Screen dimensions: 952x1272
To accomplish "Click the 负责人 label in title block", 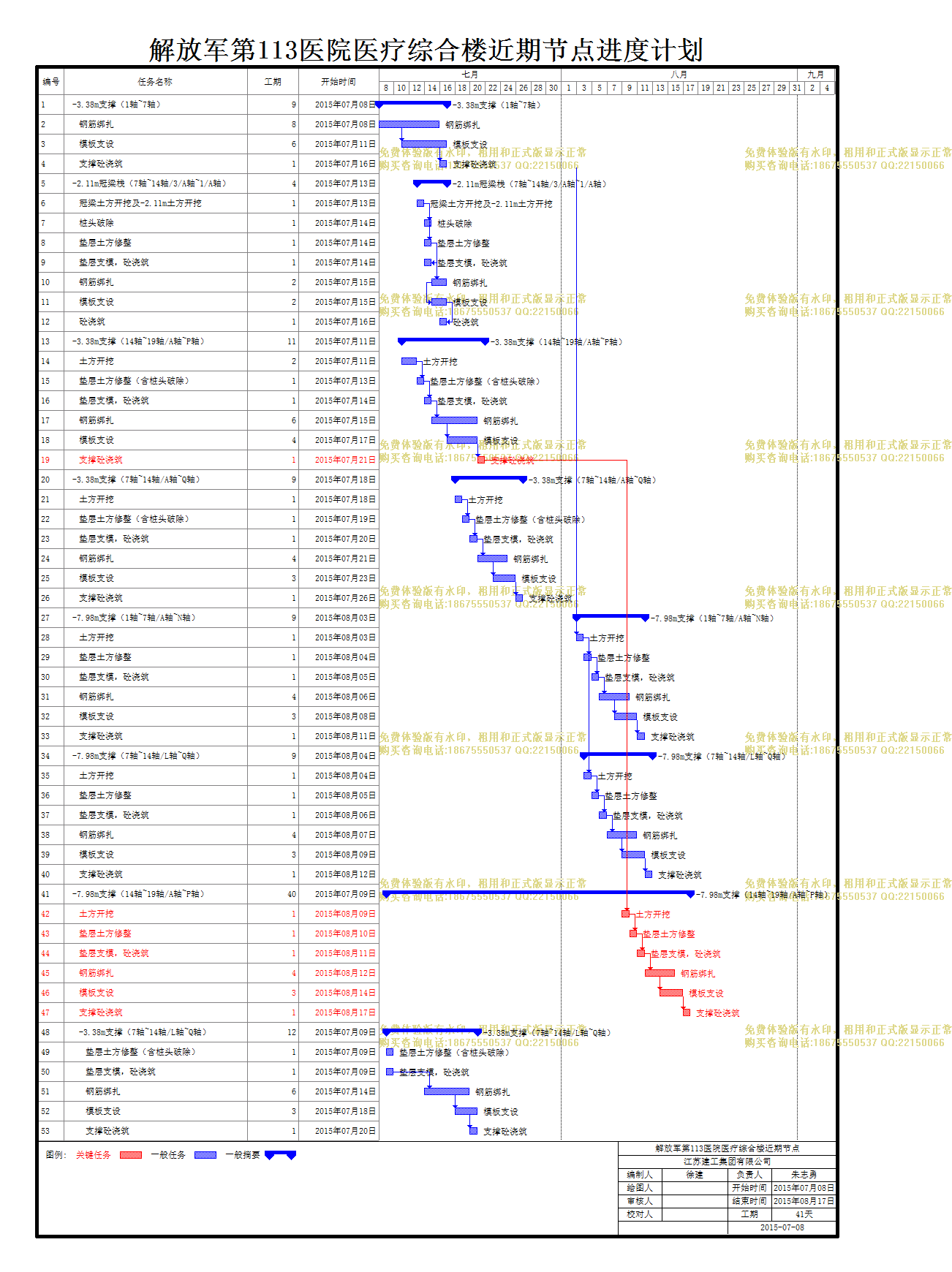I will [749, 1175].
